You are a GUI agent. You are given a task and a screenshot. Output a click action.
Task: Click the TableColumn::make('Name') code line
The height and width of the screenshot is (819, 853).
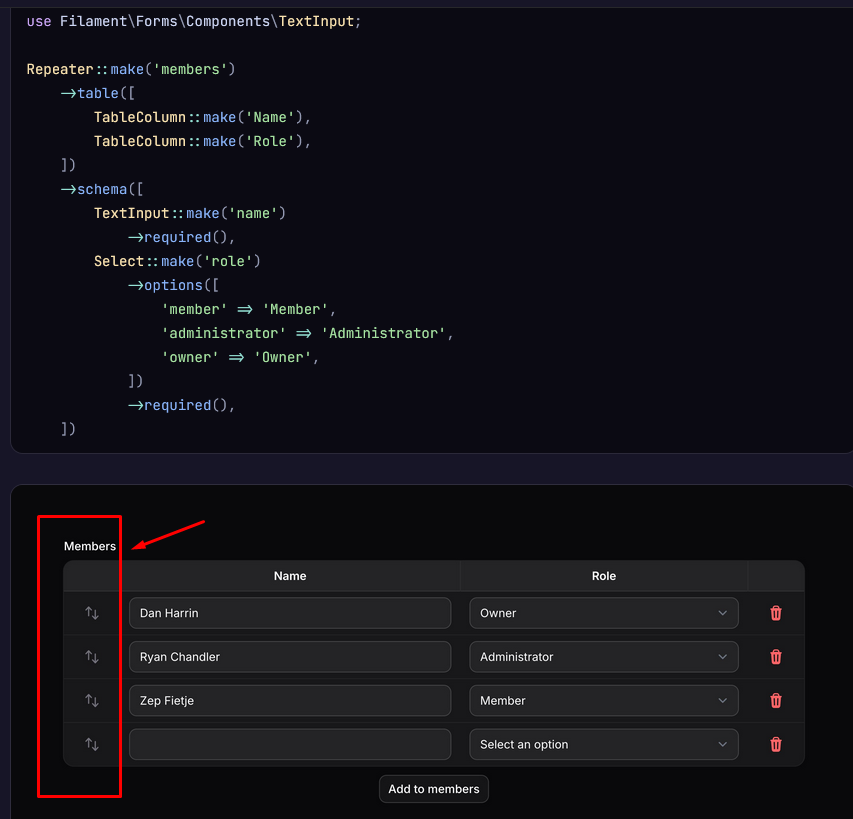pos(202,117)
